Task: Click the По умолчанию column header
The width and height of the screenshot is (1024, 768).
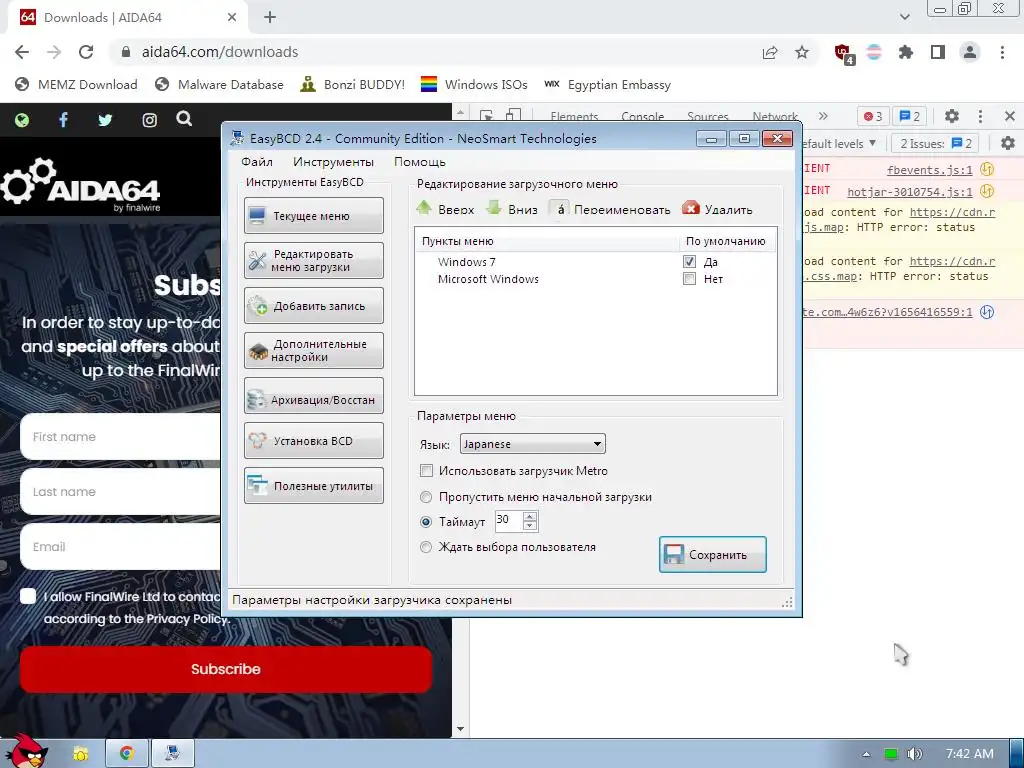Action: pos(726,241)
